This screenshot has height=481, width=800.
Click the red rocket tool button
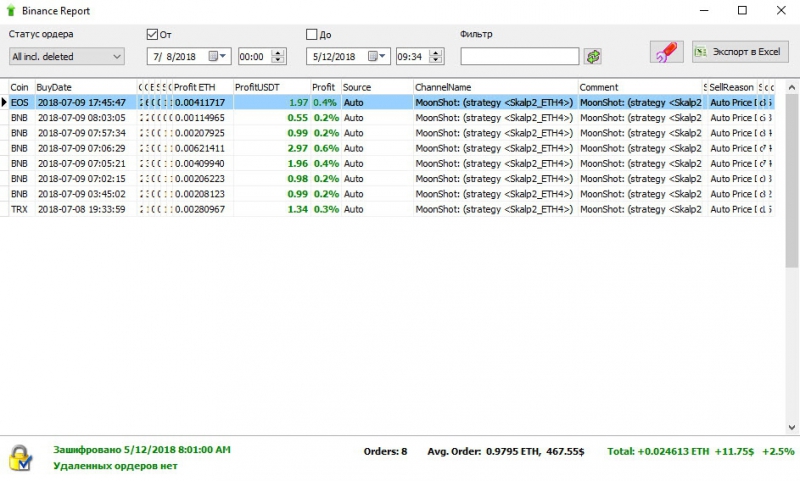coord(666,52)
